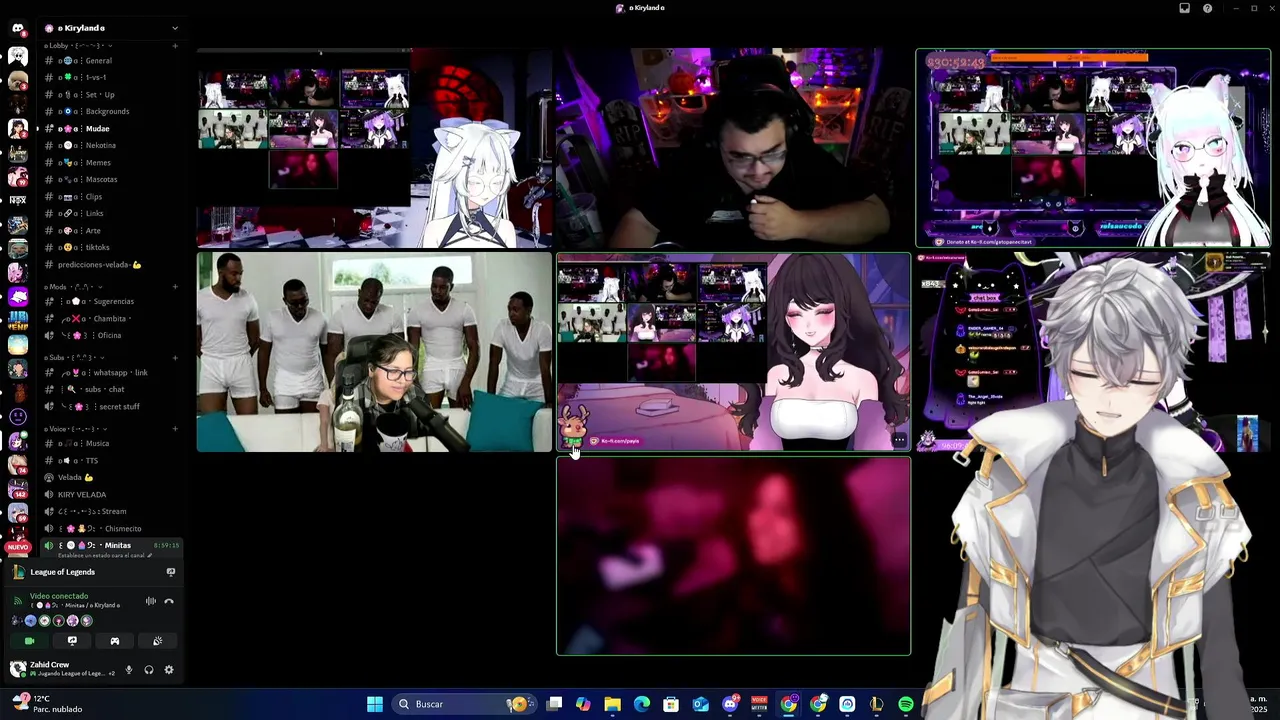Open Discord help icon in title bar

(1208, 8)
